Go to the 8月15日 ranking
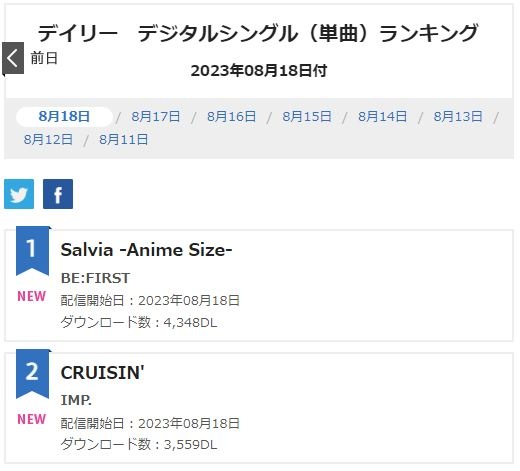The height and width of the screenshot is (471, 520). [307, 117]
